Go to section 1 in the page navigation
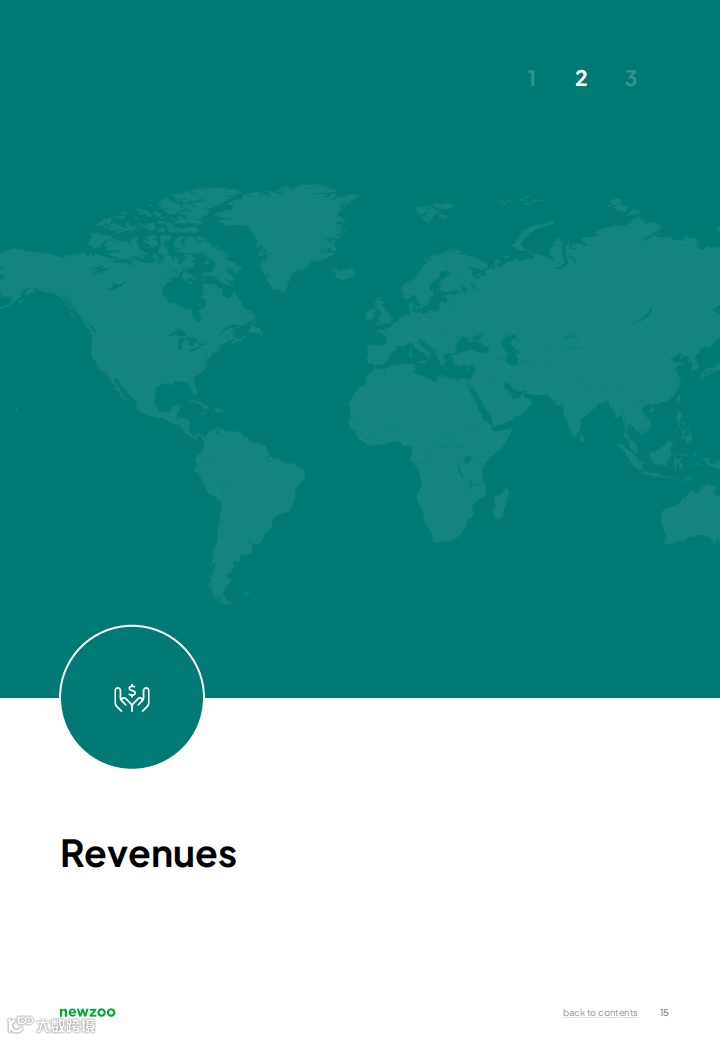 (532, 78)
